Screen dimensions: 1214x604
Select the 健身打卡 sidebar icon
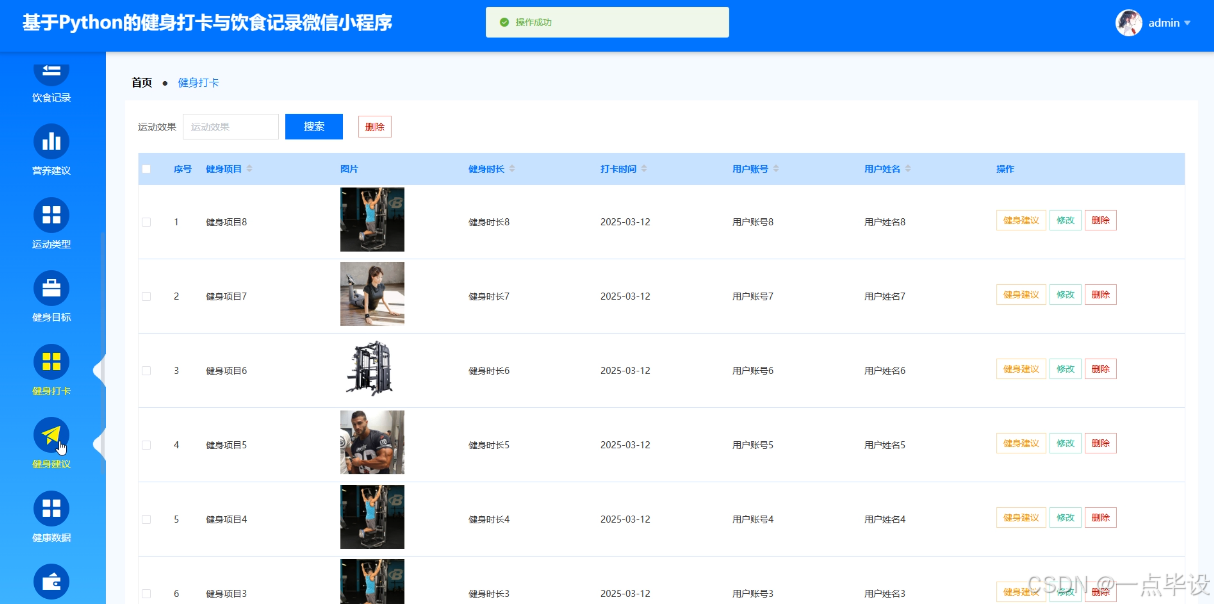(x=52, y=362)
